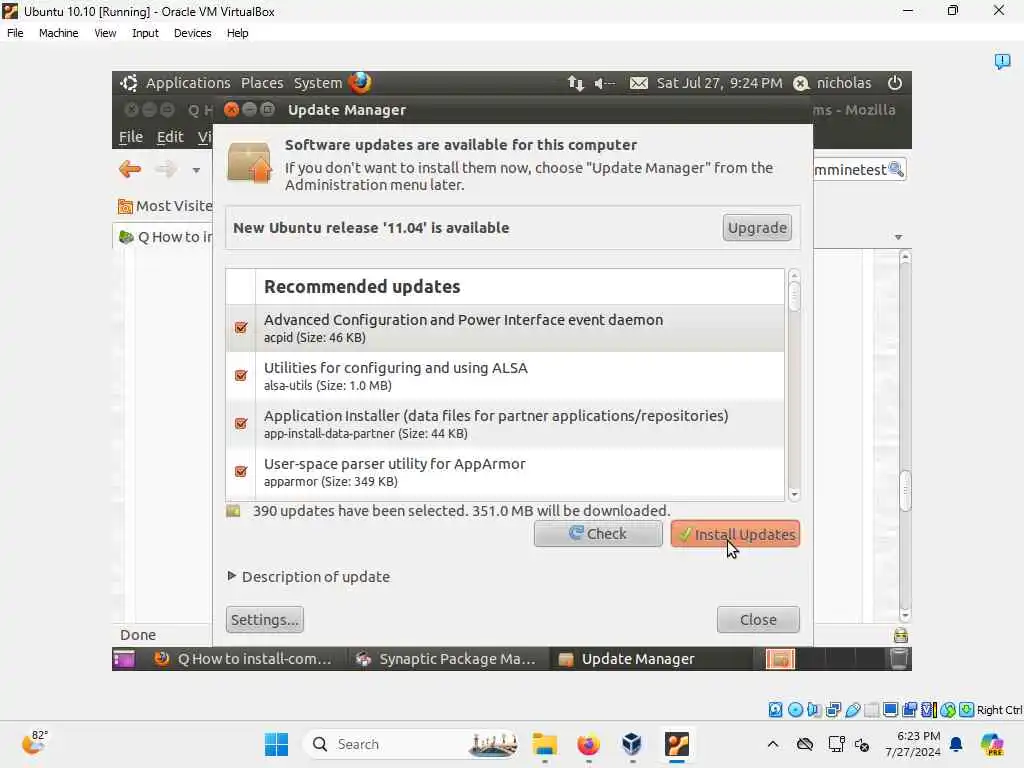Click VirtualBox optical disk status icon
This screenshot has height=768, width=1024.
coord(795,710)
